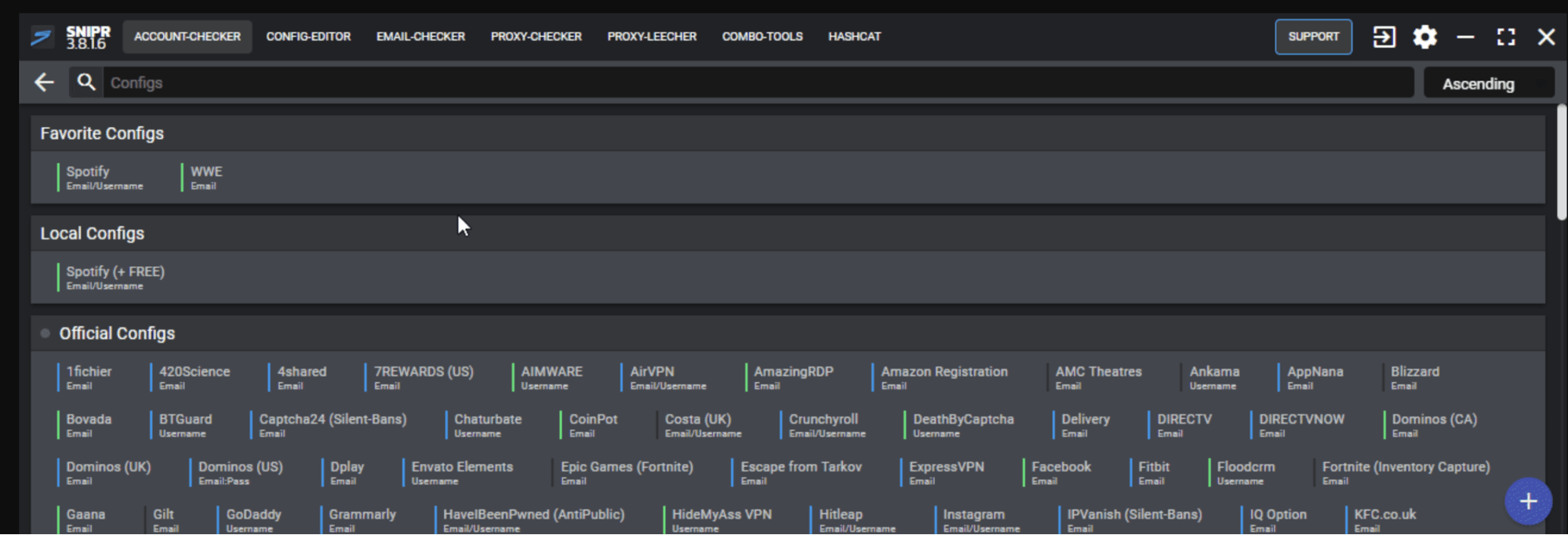The width and height of the screenshot is (1568, 535).
Task: Click the dot beside Official Configs
Action: coord(45,333)
